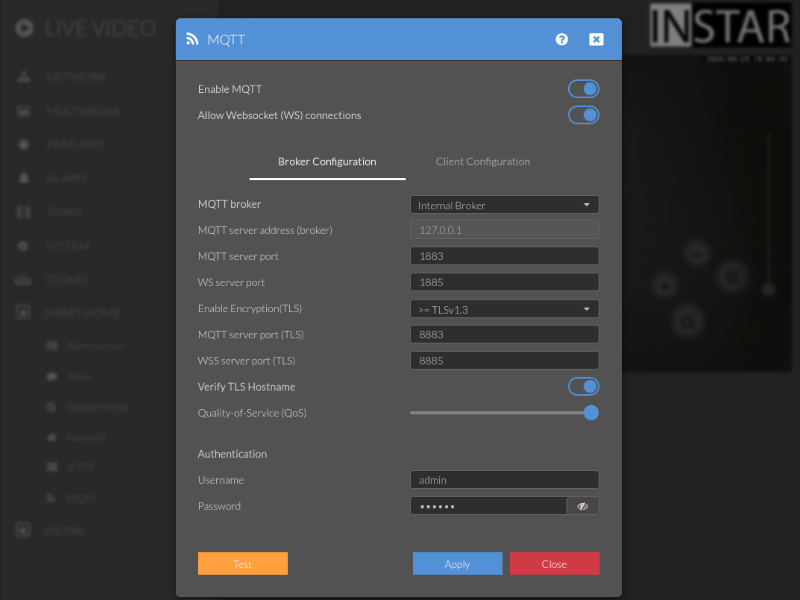Click the blue Apply button
This screenshot has height=600, width=800.
point(457,564)
